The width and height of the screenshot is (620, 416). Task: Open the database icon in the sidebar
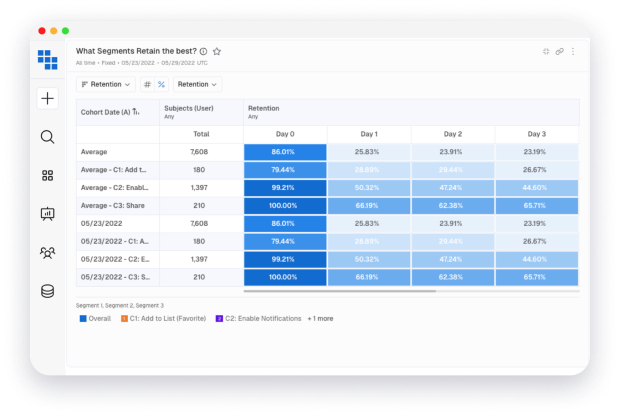click(48, 291)
